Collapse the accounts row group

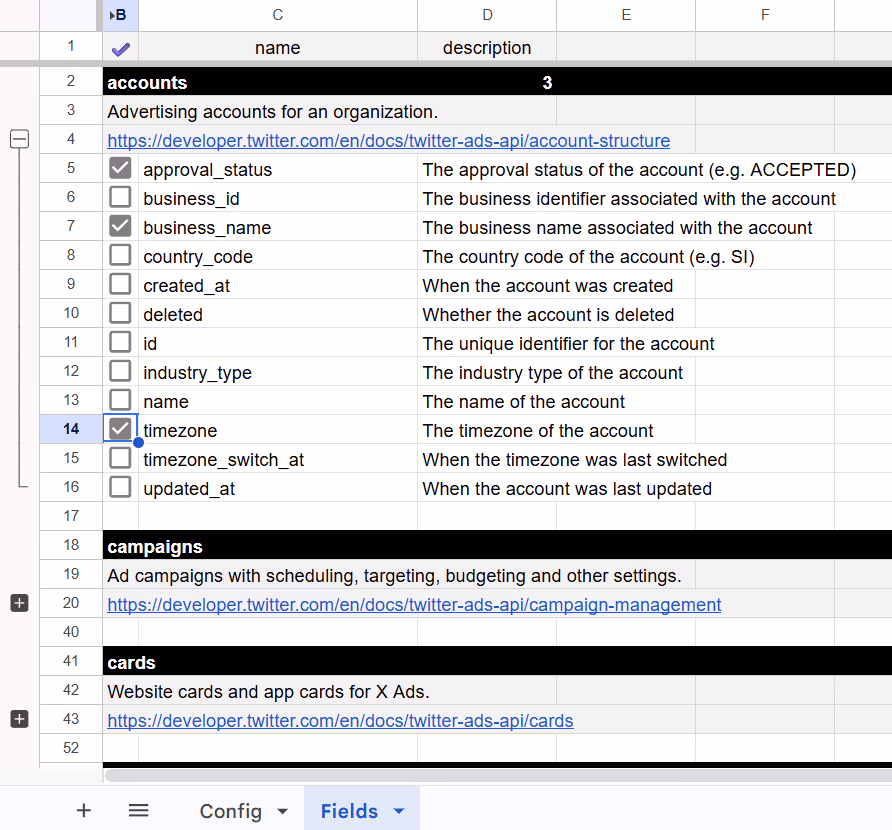click(19, 139)
